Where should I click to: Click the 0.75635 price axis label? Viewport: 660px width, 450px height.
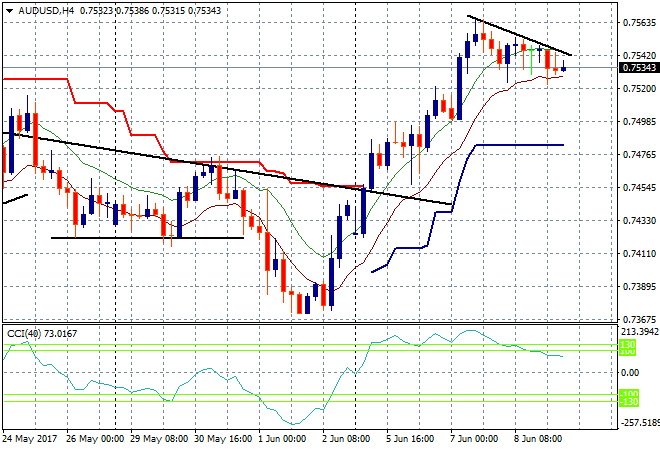tap(639, 22)
